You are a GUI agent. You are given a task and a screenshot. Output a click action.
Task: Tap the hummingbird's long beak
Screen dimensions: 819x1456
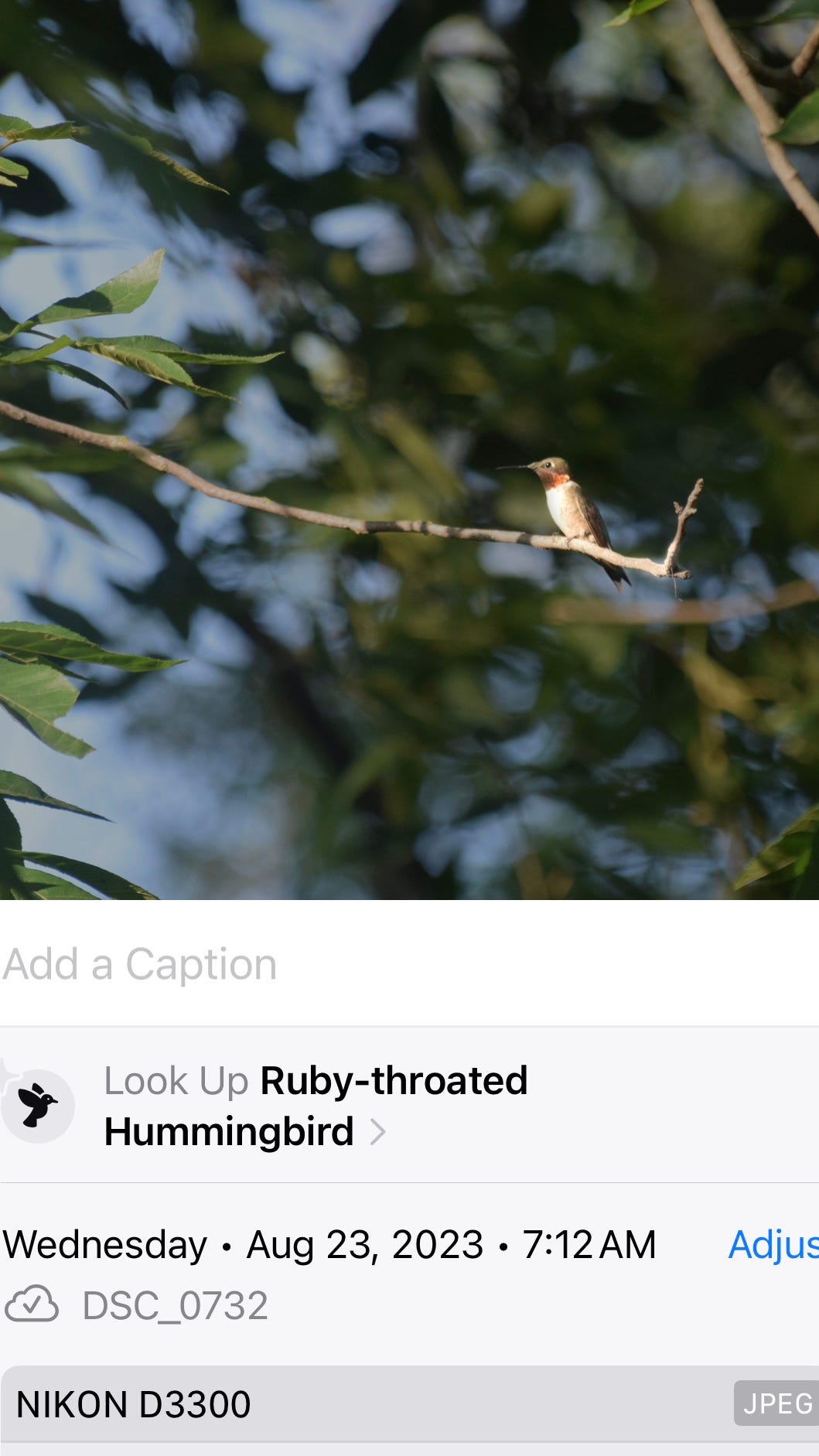pos(515,467)
